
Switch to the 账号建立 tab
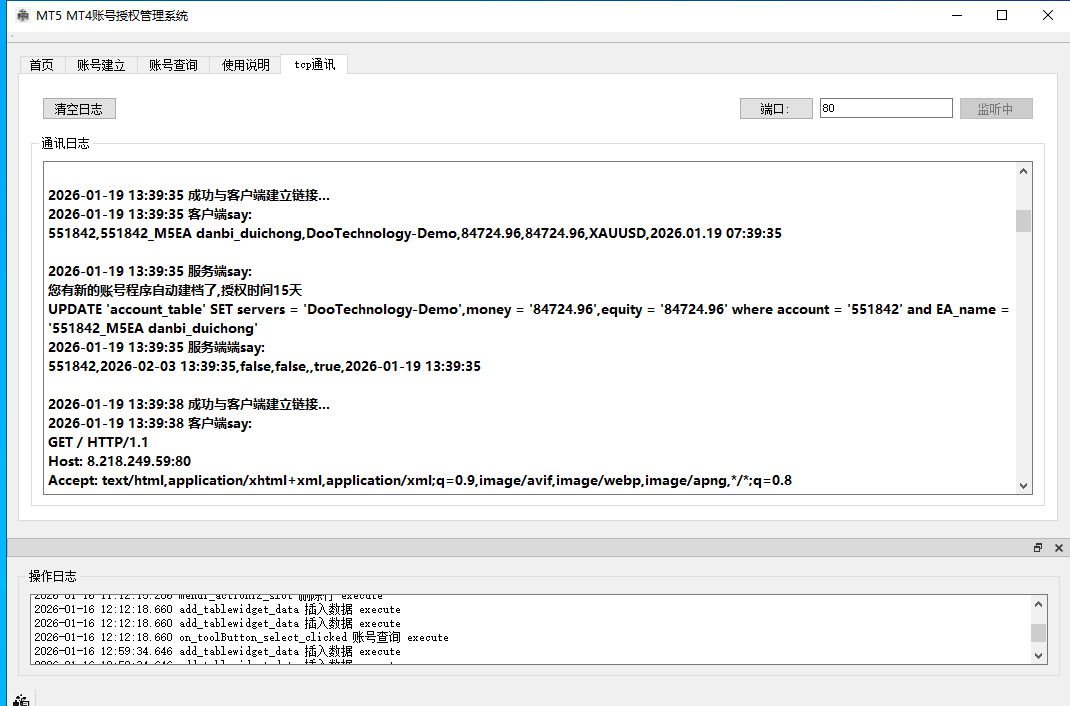101,65
